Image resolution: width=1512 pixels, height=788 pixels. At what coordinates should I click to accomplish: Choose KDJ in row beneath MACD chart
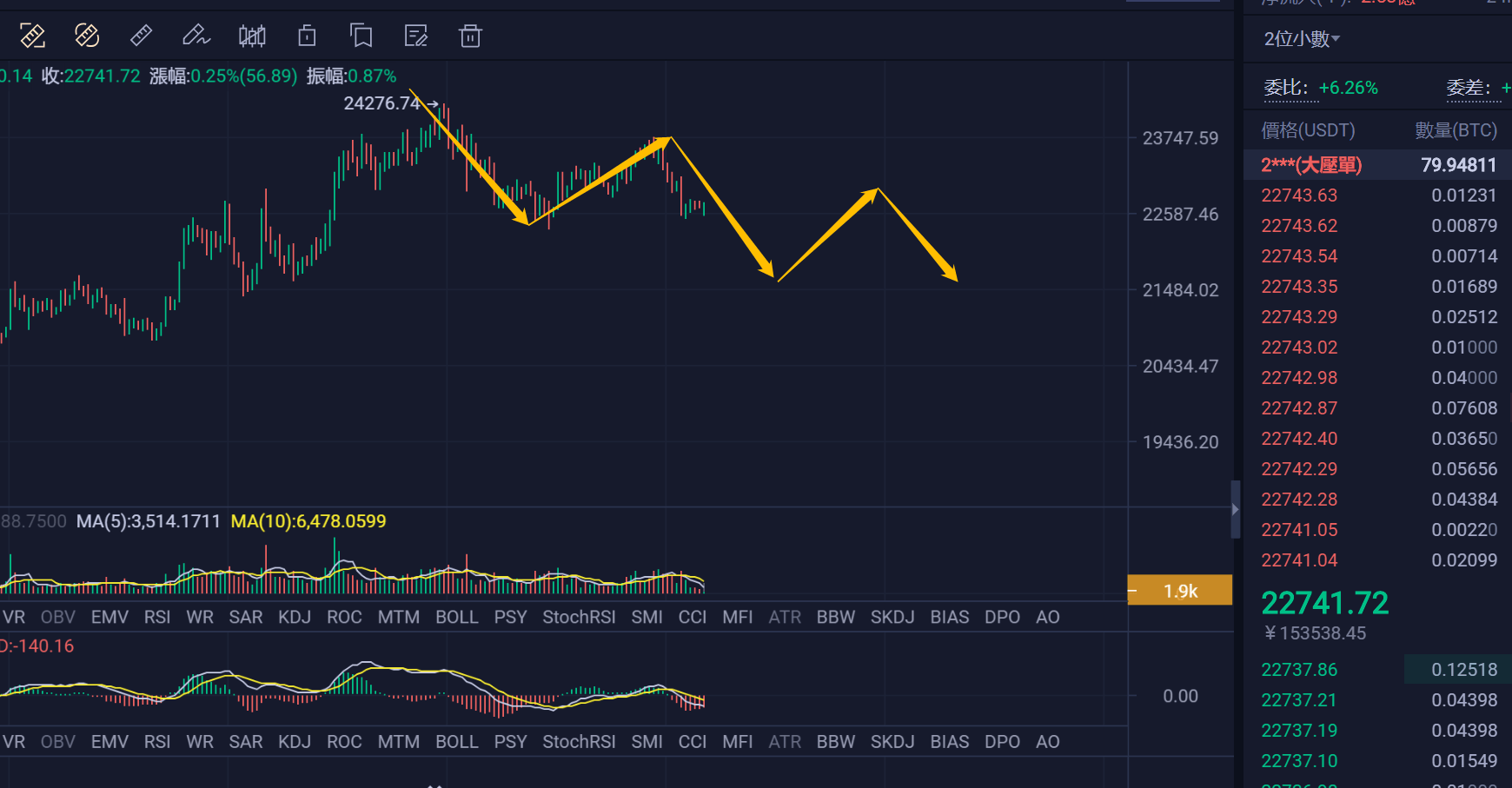(x=295, y=742)
